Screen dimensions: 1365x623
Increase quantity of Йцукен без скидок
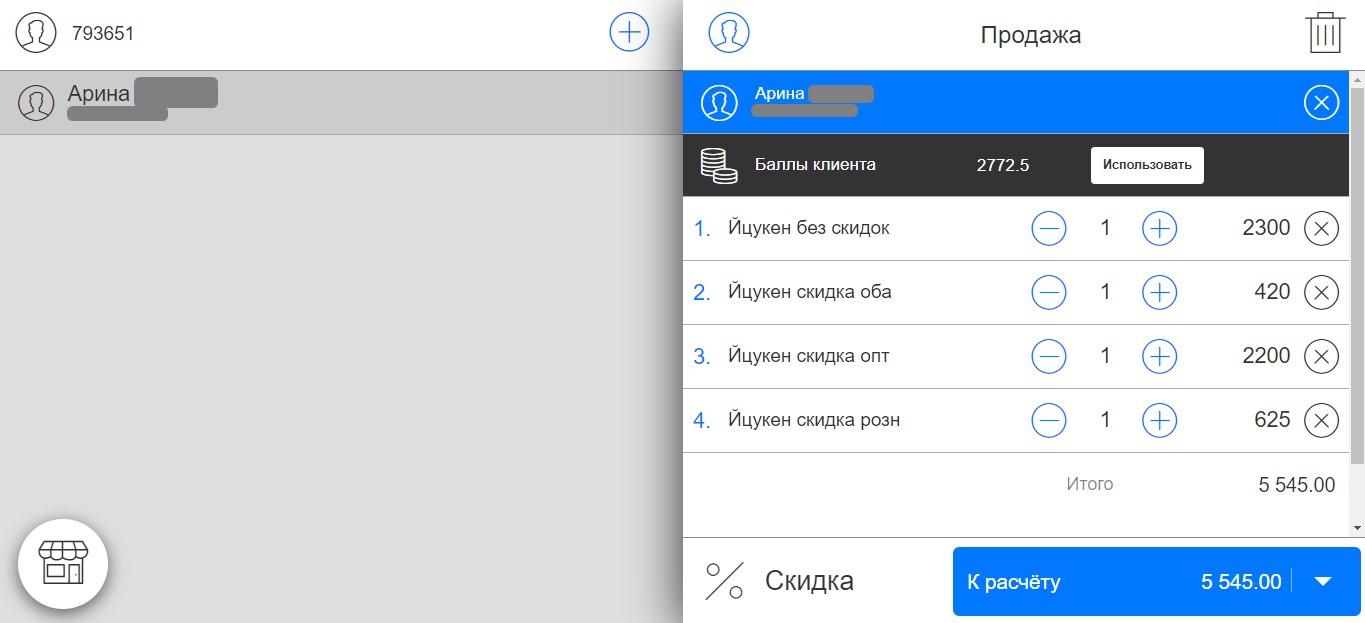[x=1159, y=229]
